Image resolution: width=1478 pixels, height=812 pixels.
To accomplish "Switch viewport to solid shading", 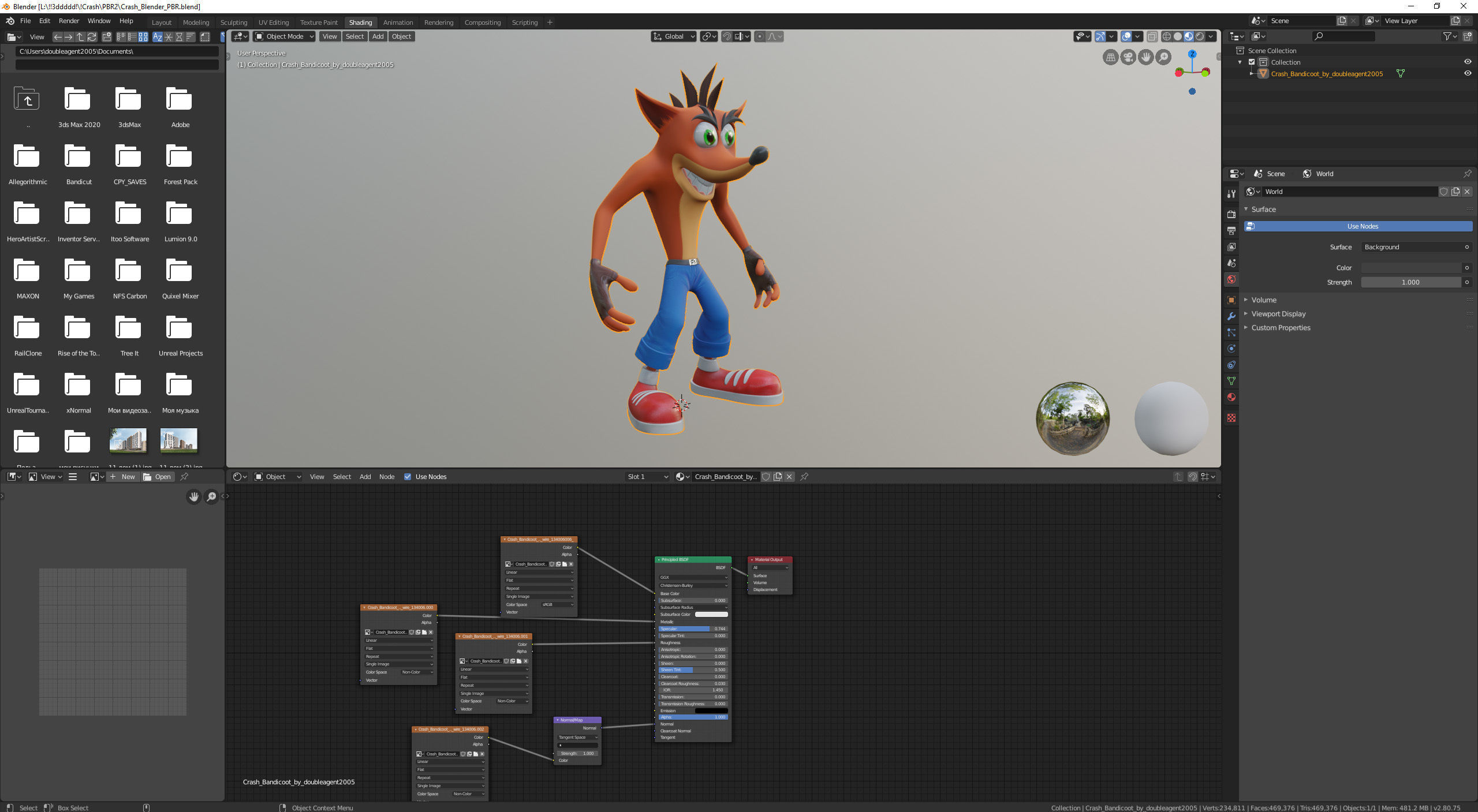I will (1178, 36).
